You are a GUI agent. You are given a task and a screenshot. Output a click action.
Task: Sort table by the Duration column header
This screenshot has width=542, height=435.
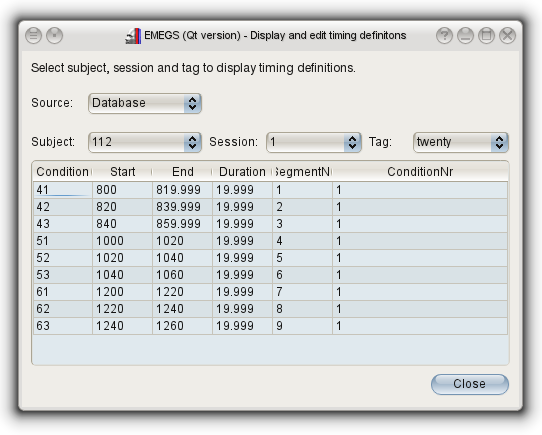(x=242, y=172)
